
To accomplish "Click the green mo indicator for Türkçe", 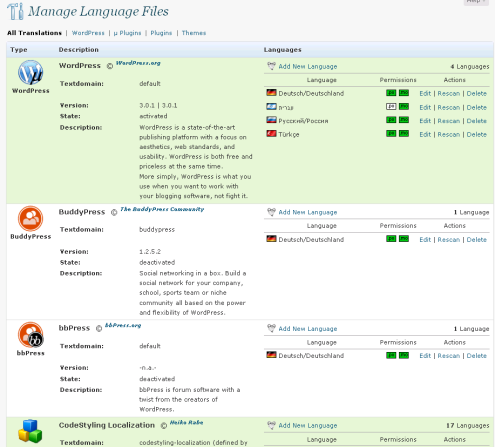I will point(404,134).
